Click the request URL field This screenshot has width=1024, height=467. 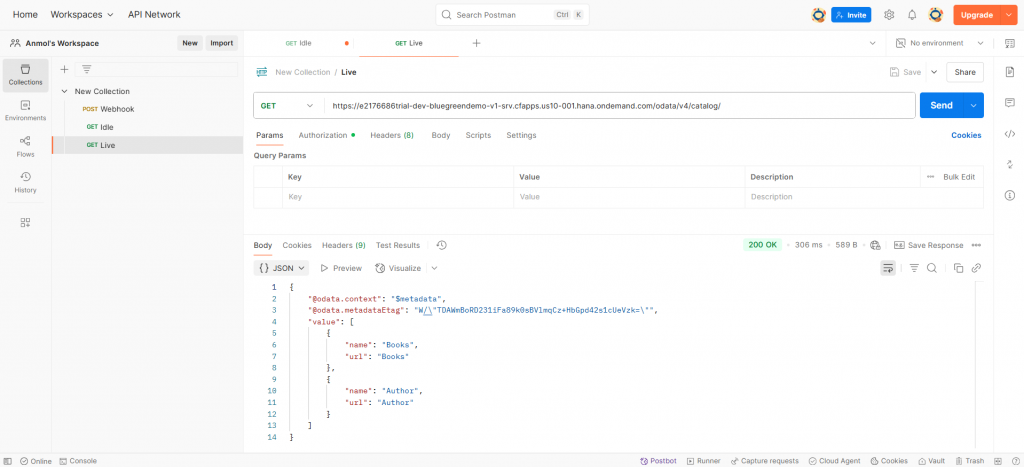619,105
